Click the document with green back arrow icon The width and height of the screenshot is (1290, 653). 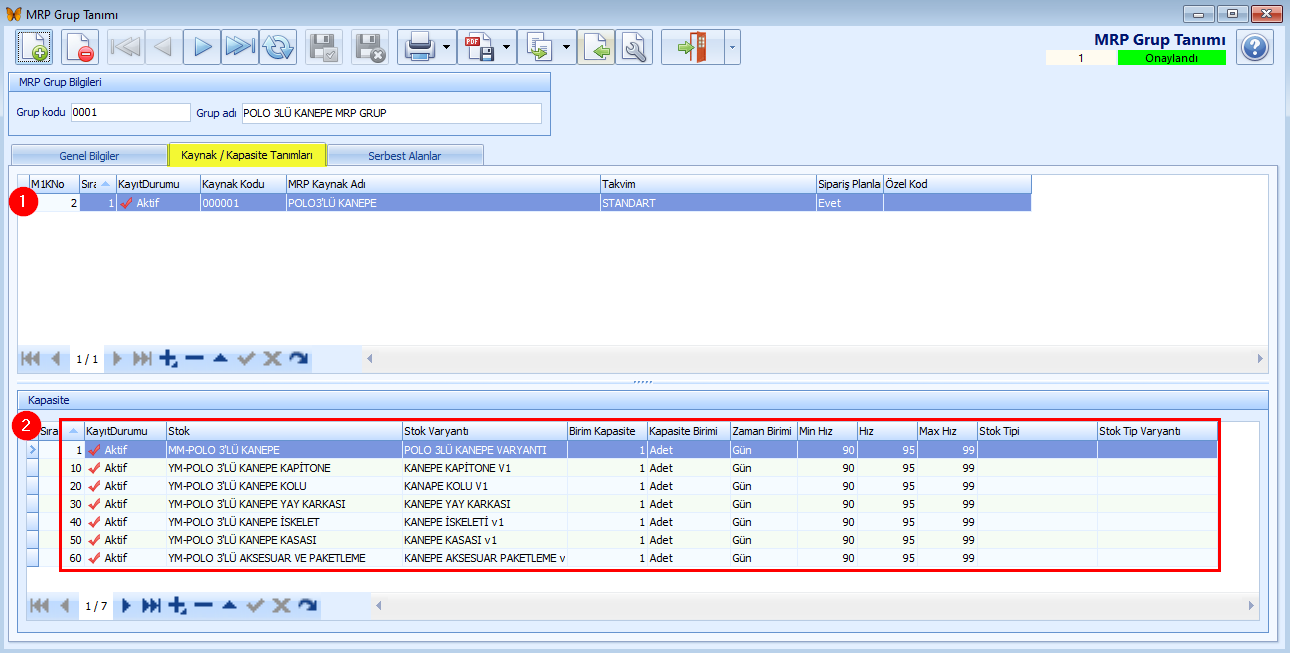tap(597, 47)
